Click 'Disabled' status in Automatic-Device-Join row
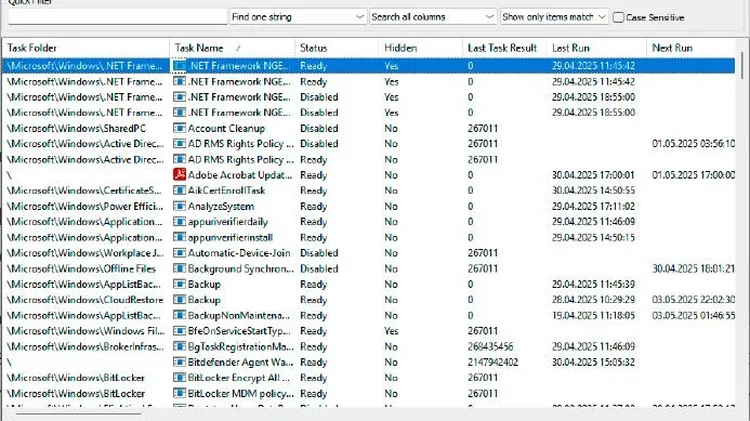The height and width of the screenshot is (421, 750). click(x=319, y=253)
